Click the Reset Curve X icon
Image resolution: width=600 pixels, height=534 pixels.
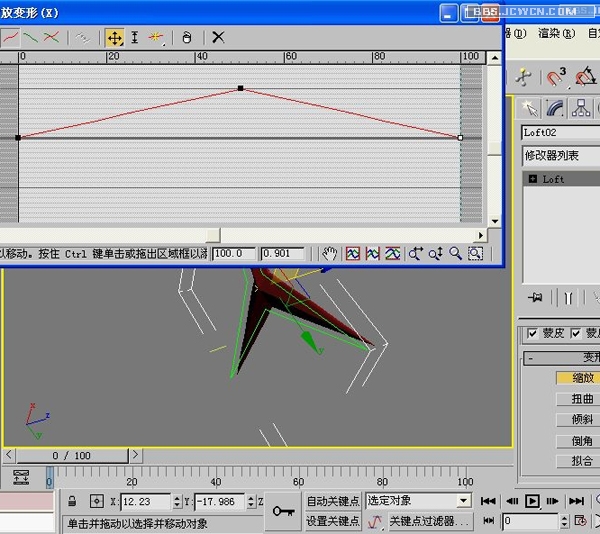[218, 37]
